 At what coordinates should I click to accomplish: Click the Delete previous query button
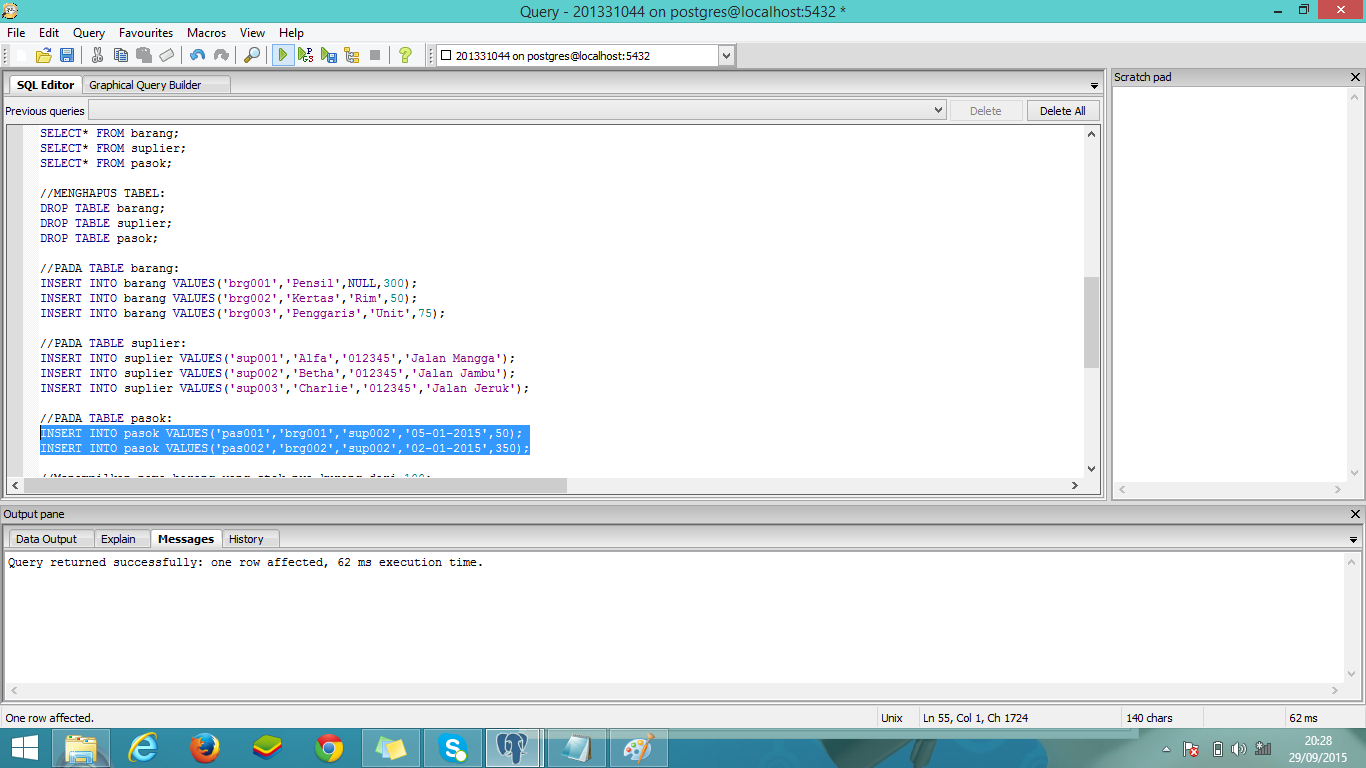[x=986, y=111]
